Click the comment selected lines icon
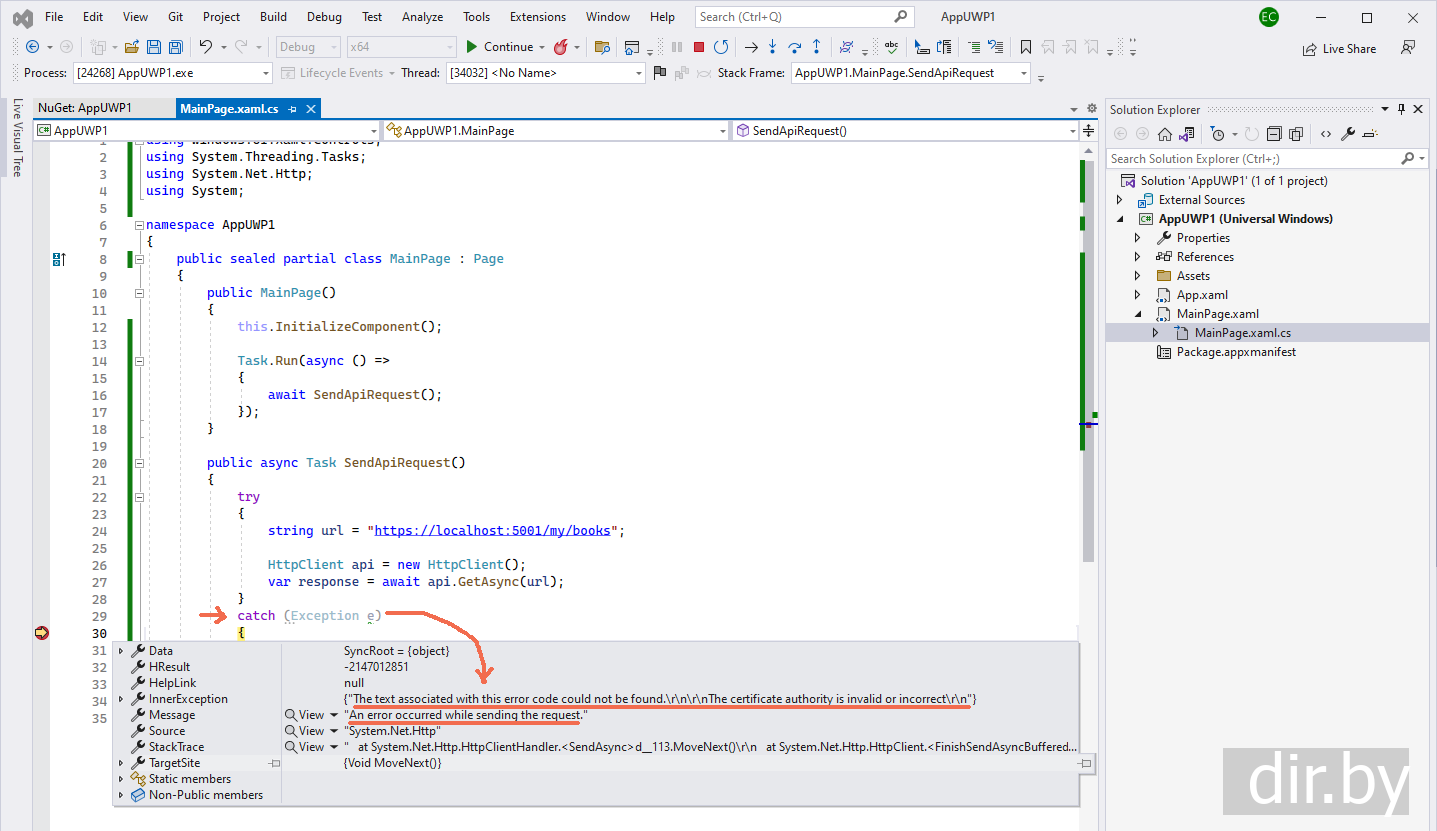The height and width of the screenshot is (831, 1437). point(974,47)
